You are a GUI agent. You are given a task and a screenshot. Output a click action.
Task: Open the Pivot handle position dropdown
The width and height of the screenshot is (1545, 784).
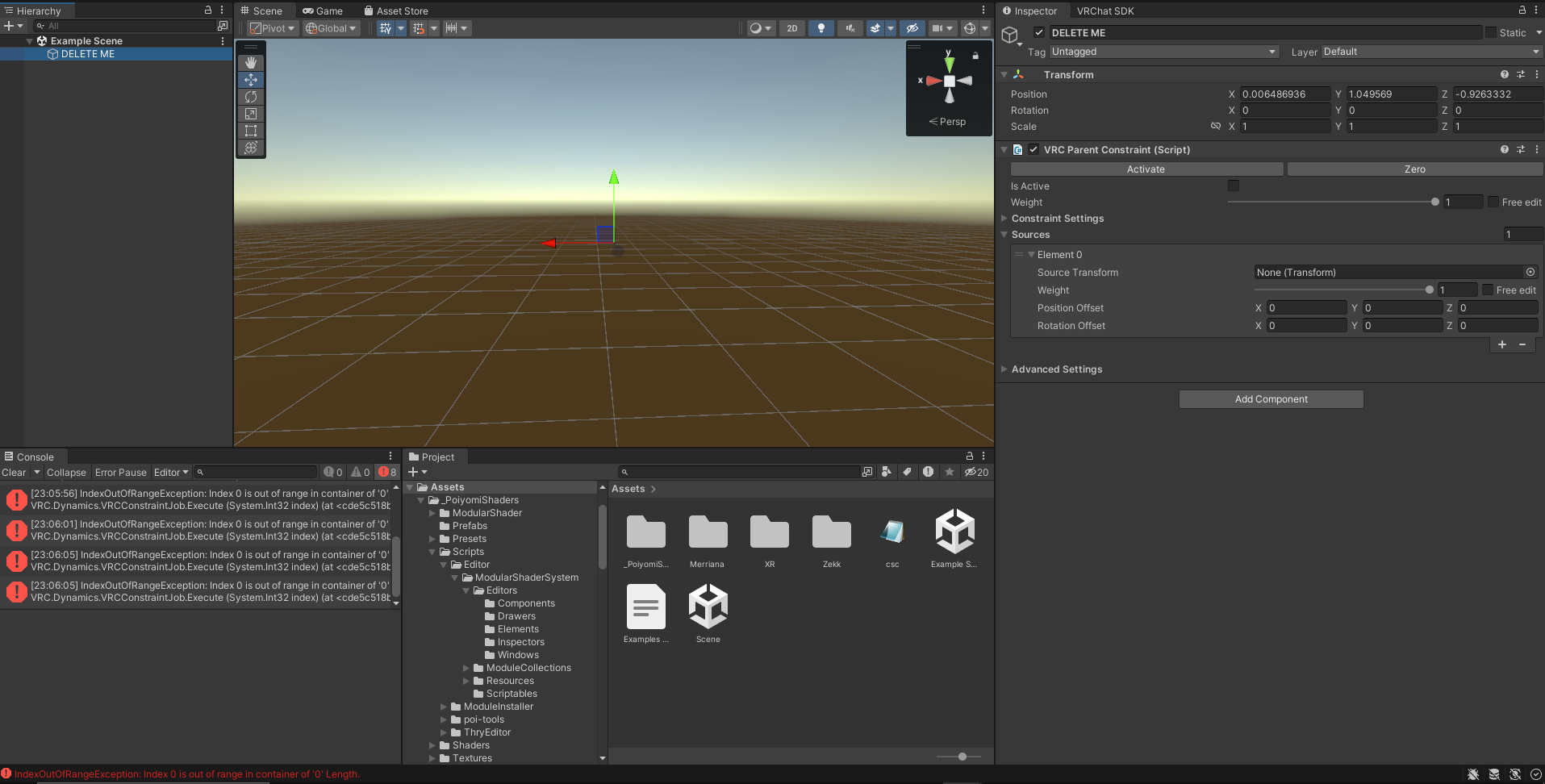[x=273, y=28]
